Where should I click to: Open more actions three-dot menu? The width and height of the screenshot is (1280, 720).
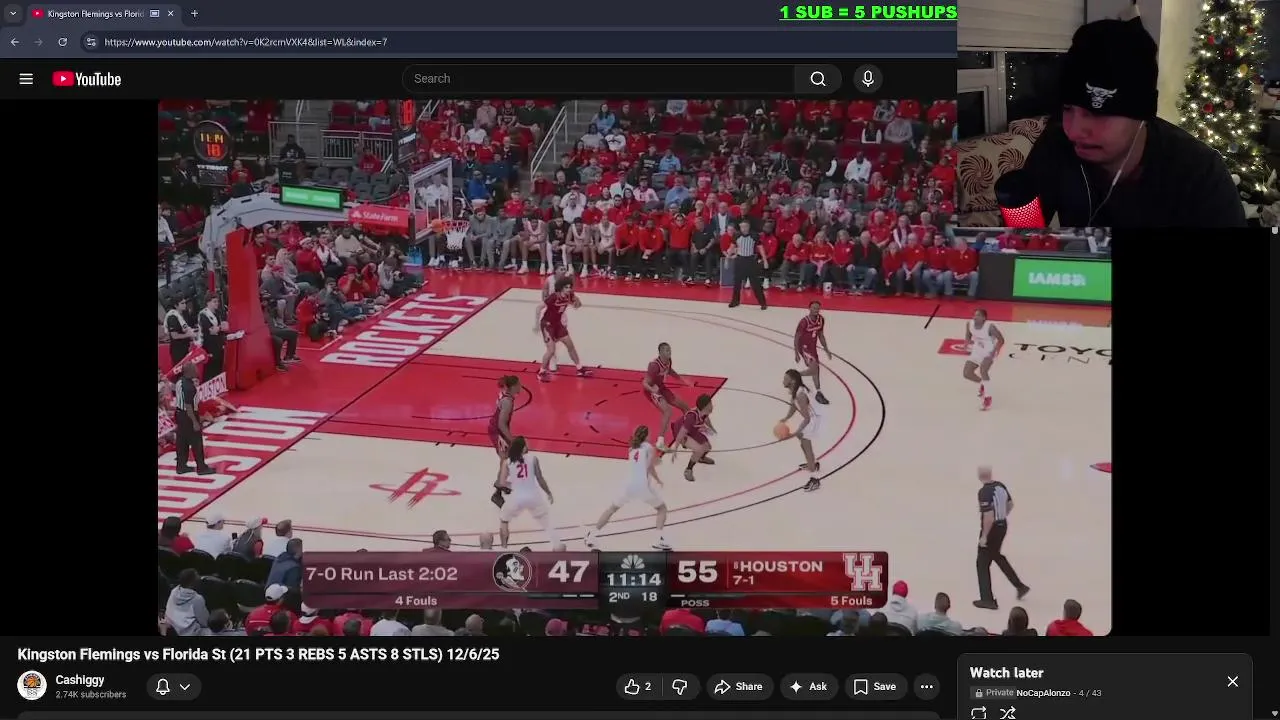click(927, 687)
